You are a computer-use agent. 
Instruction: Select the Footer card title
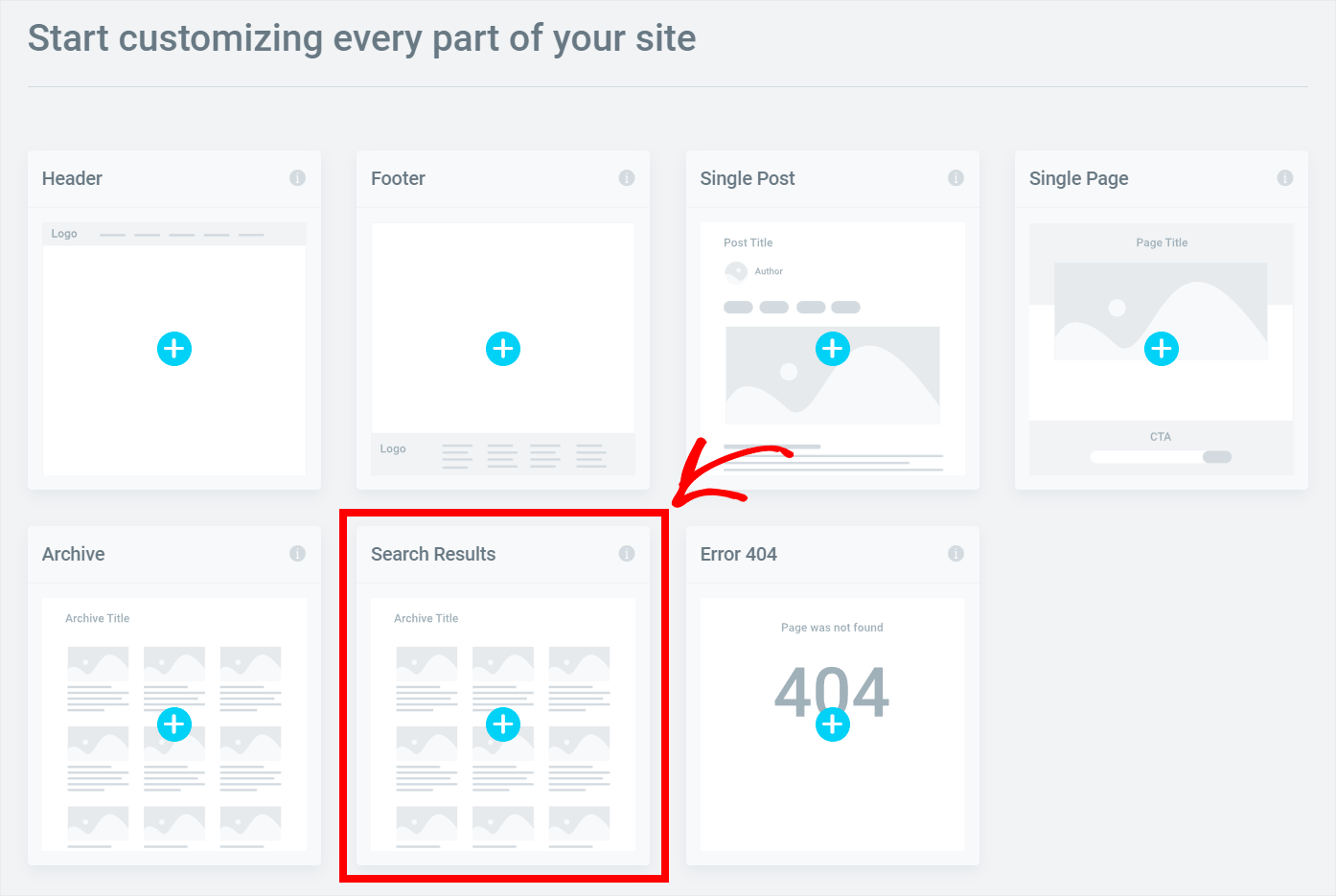398,178
